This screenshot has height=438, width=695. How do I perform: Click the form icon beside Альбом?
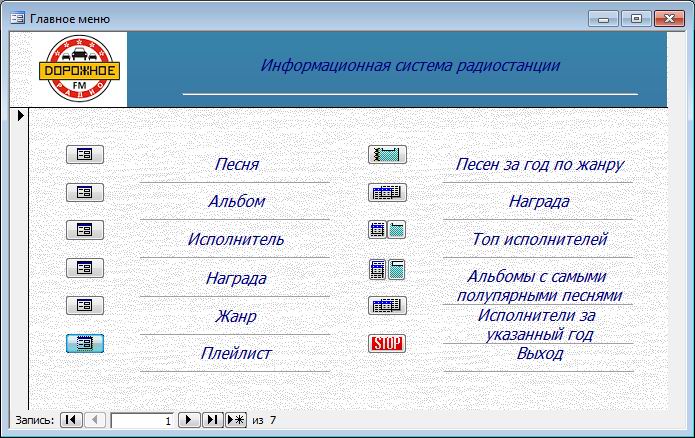click(x=85, y=192)
